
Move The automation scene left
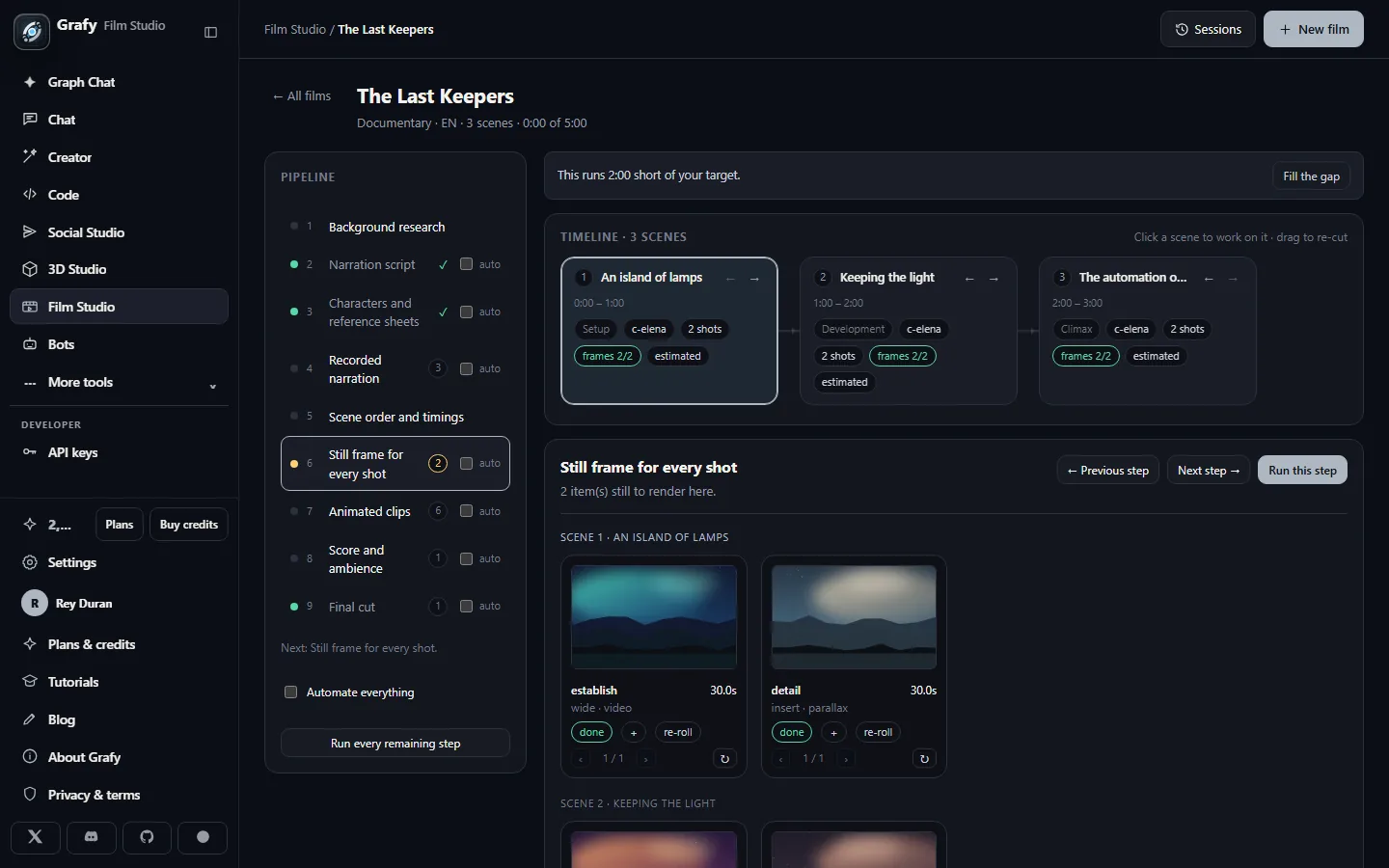[x=1209, y=279]
